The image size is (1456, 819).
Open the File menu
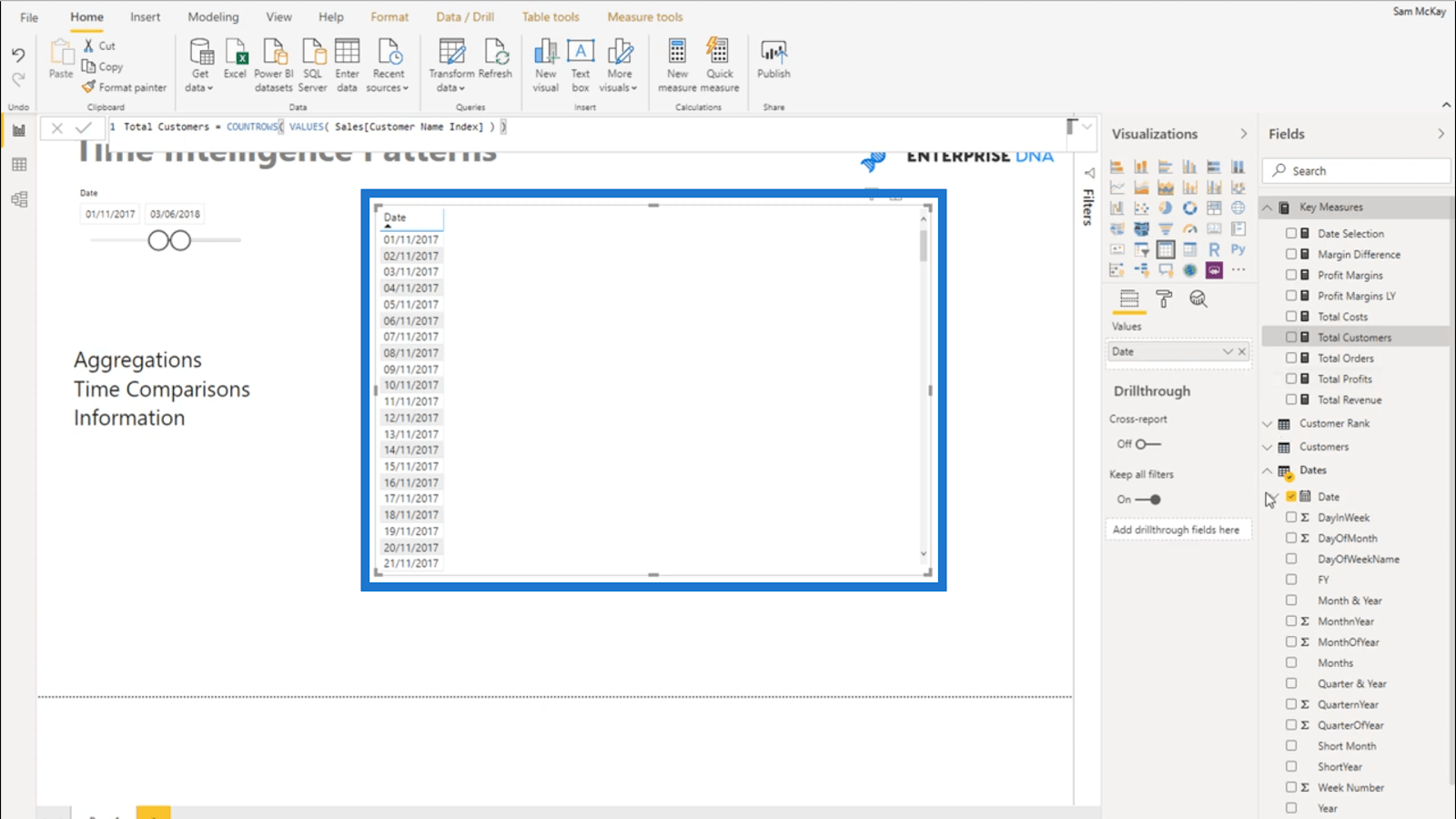coord(29,17)
